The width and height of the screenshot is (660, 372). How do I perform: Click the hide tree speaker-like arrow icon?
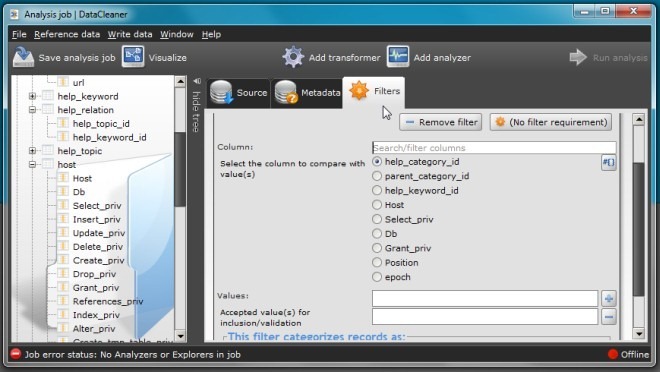pos(197,81)
